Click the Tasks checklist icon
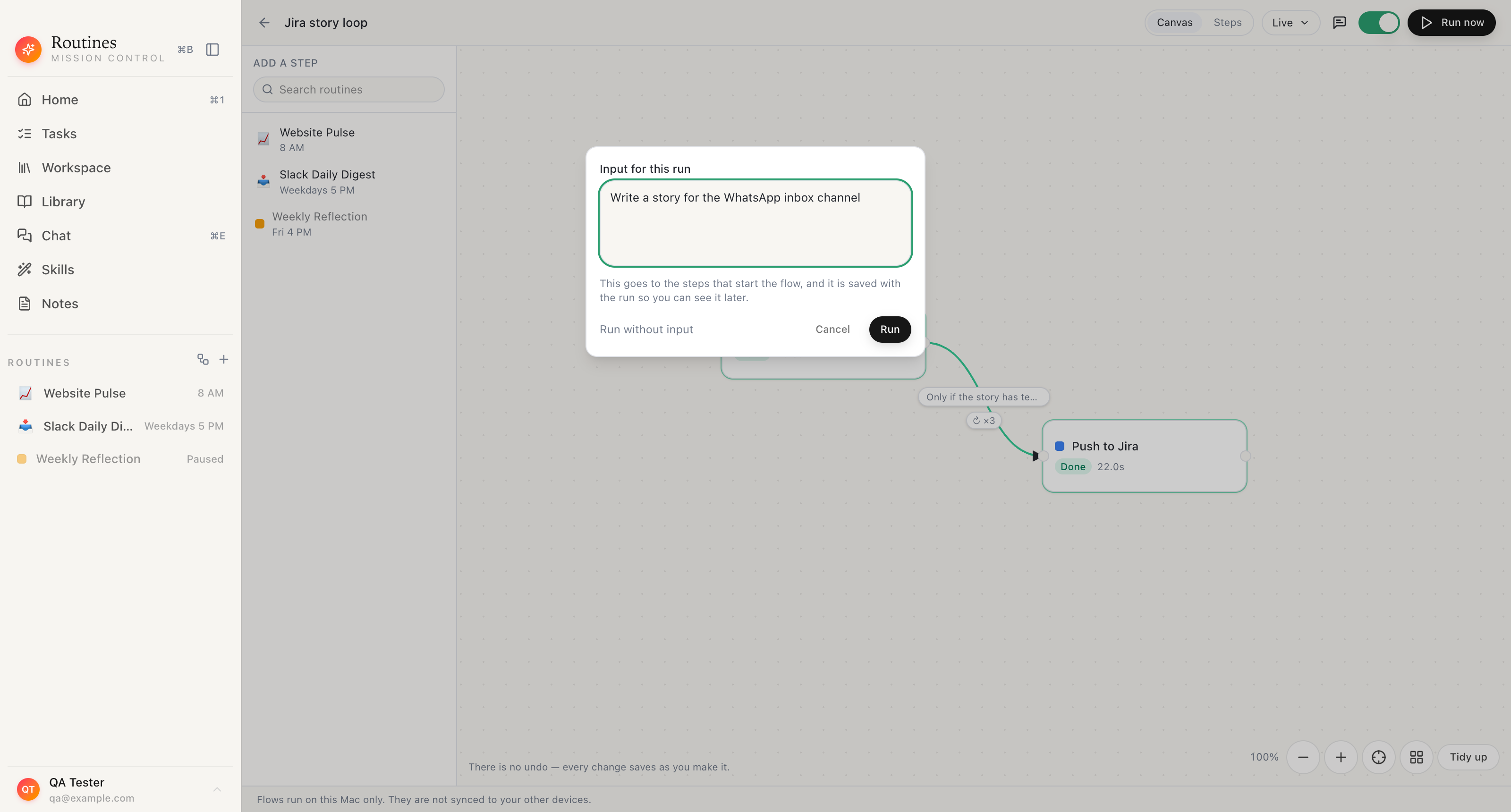The image size is (1511, 812). (x=24, y=134)
